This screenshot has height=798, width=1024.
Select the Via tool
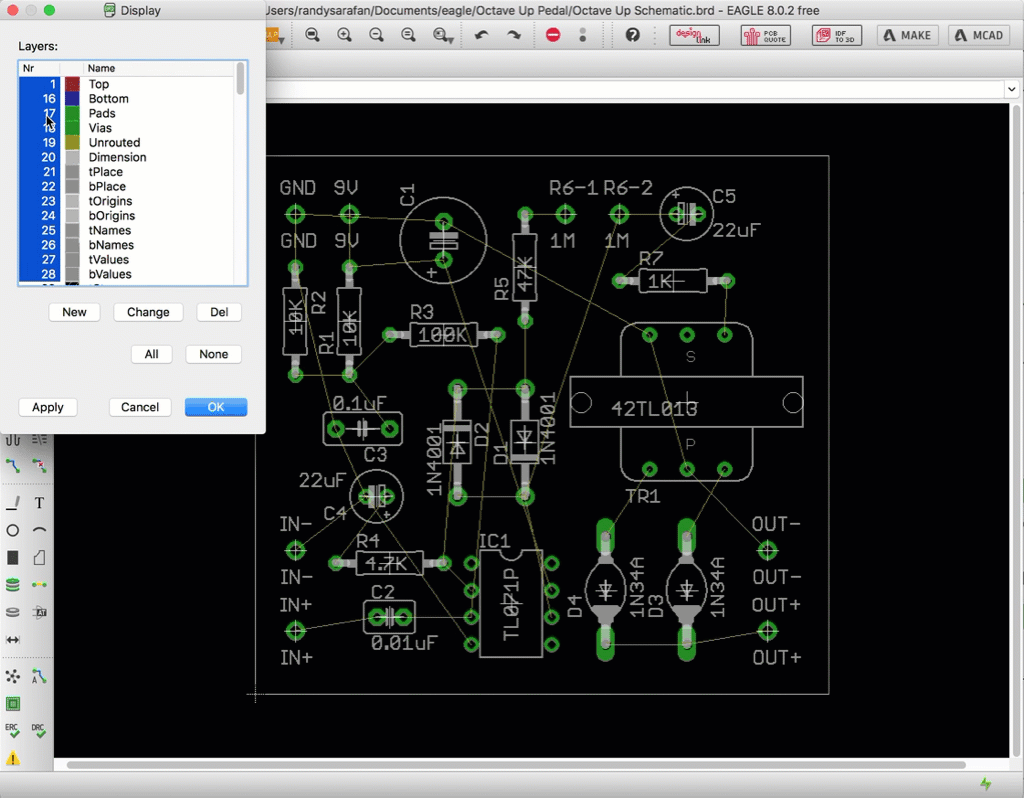12,584
